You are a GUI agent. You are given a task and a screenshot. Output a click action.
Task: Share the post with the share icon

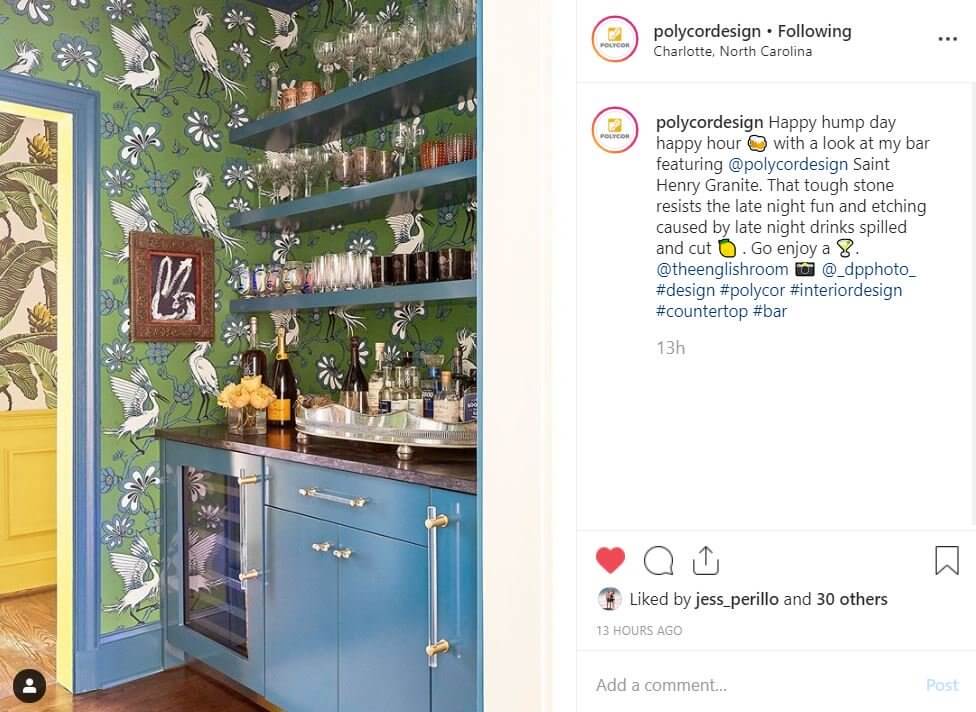coord(706,560)
